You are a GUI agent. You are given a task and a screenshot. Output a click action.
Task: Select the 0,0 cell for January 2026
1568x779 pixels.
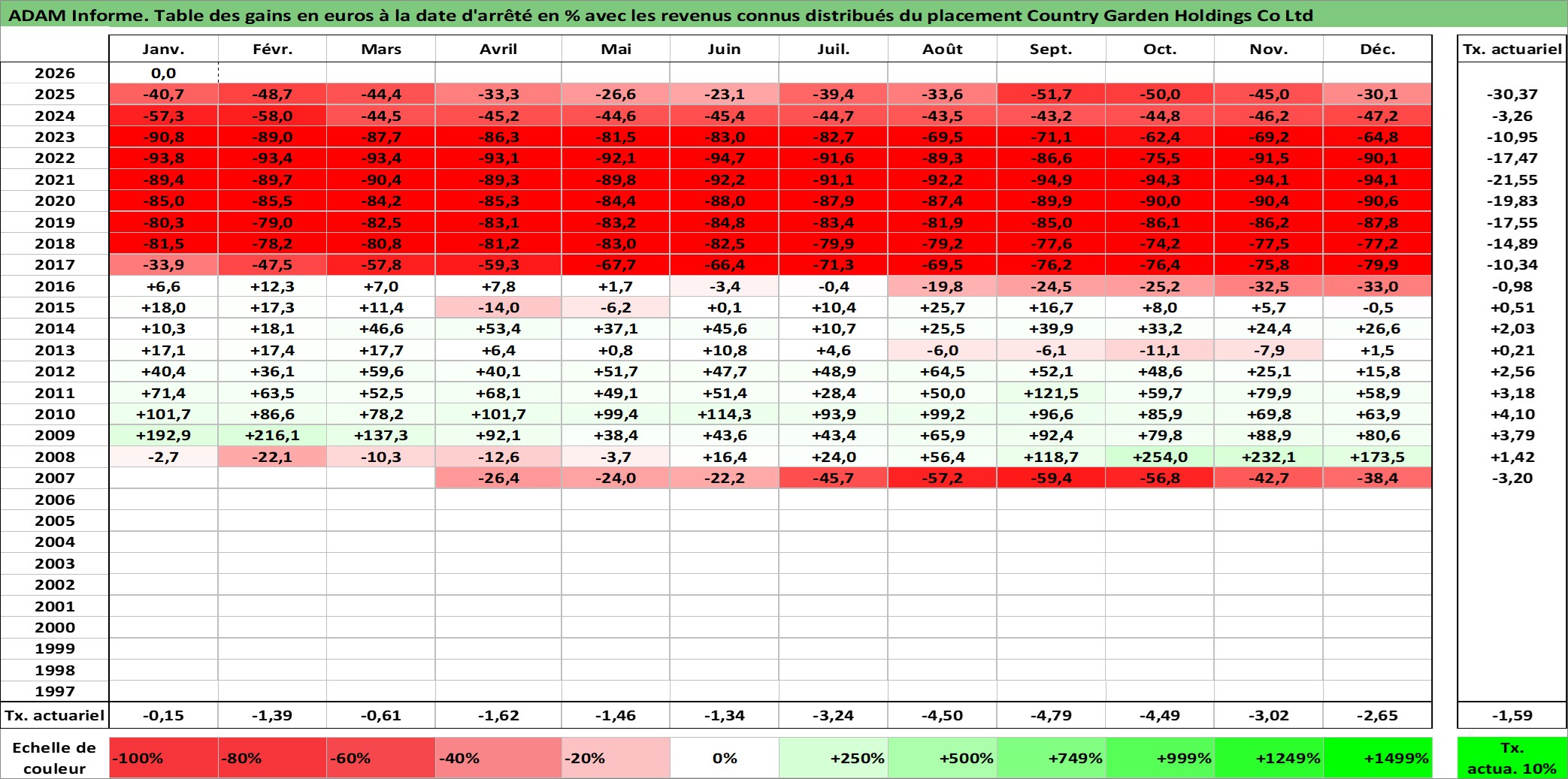click(x=164, y=73)
